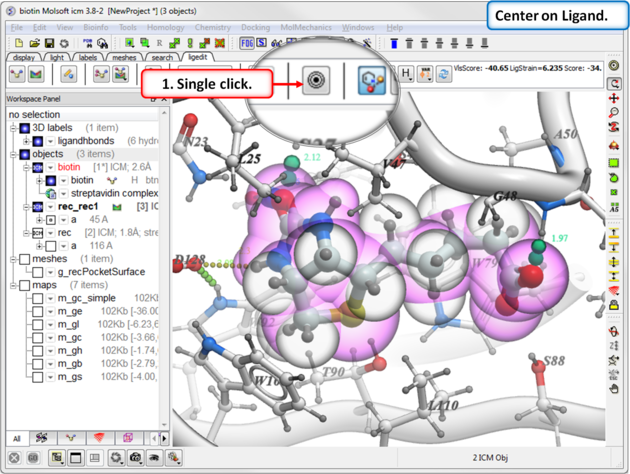This screenshot has height=474, width=630.
Task: Switch to the labels tab
Action: click(89, 58)
